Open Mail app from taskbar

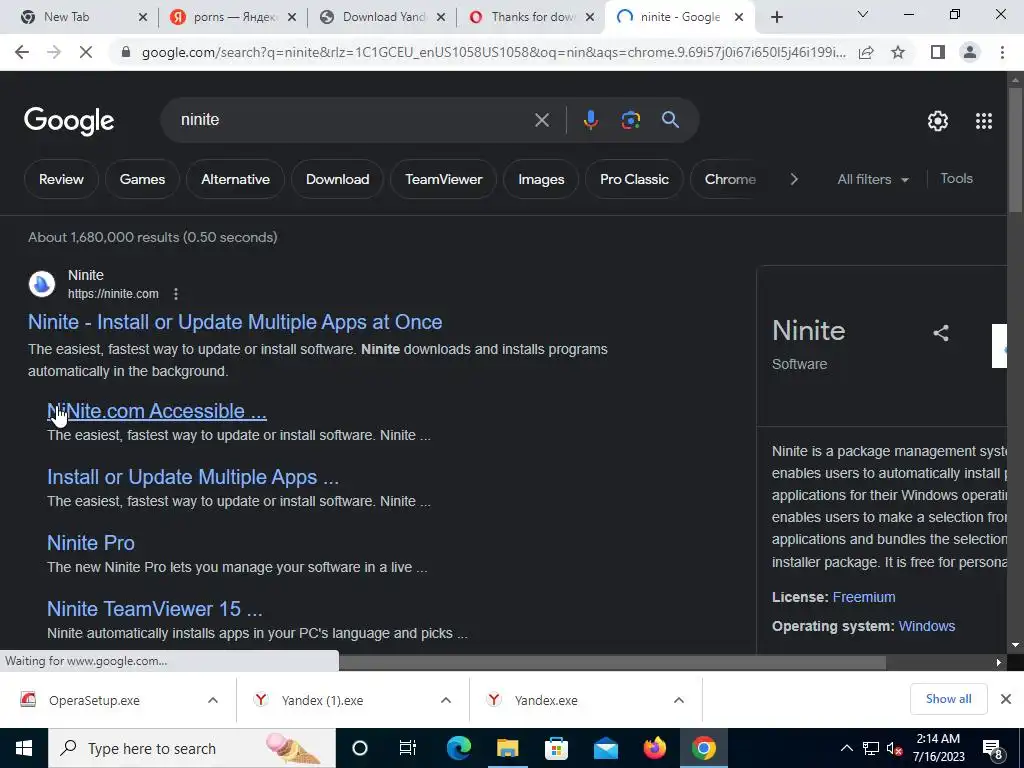(x=605, y=748)
